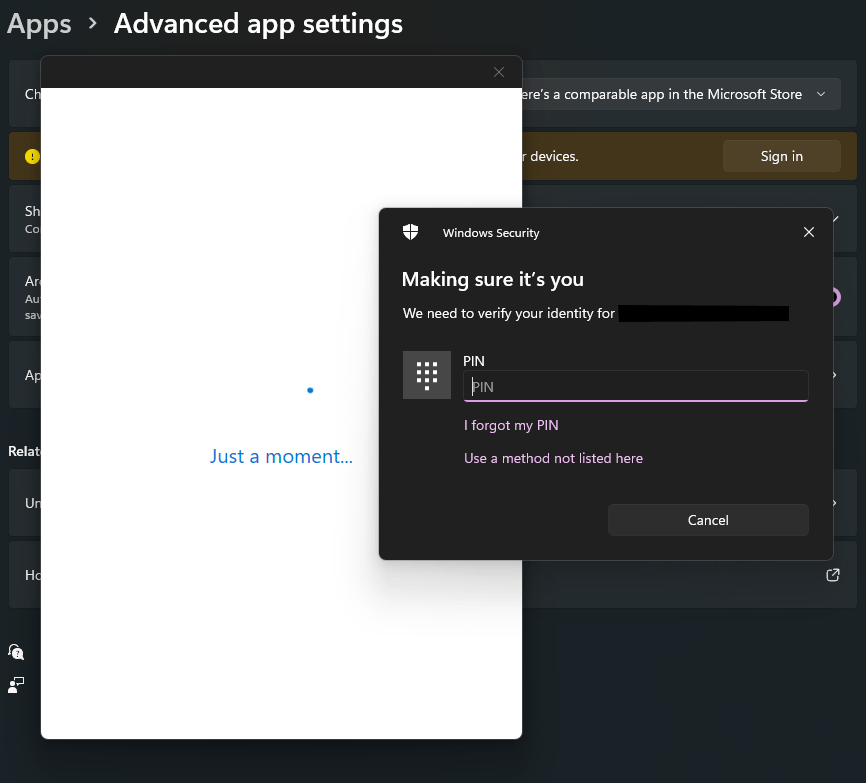Image resolution: width=866 pixels, height=783 pixels.
Task: Select the PIN keypad icon
Action: tap(427, 374)
